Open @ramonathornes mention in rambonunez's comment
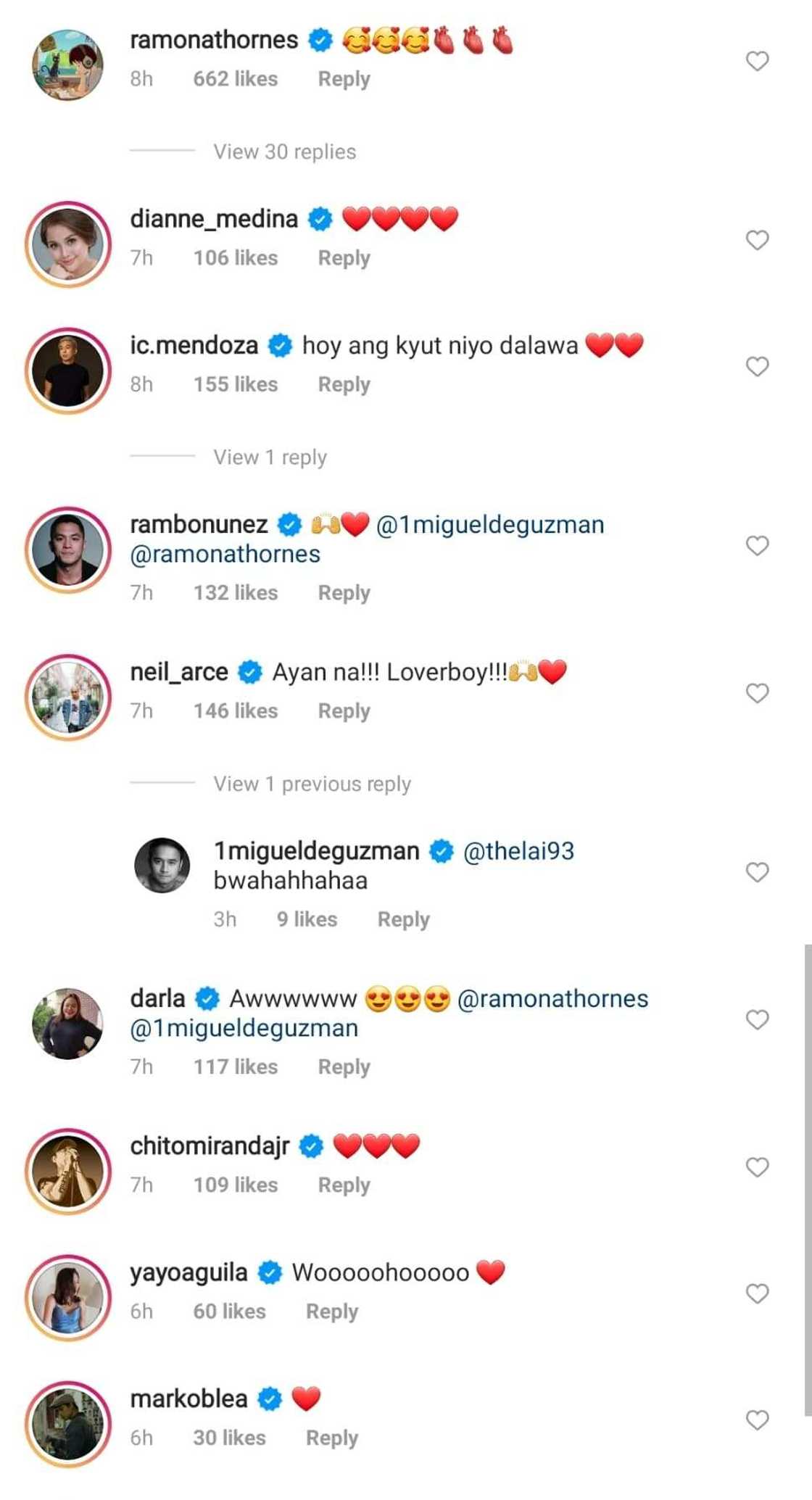 pos(225,554)
